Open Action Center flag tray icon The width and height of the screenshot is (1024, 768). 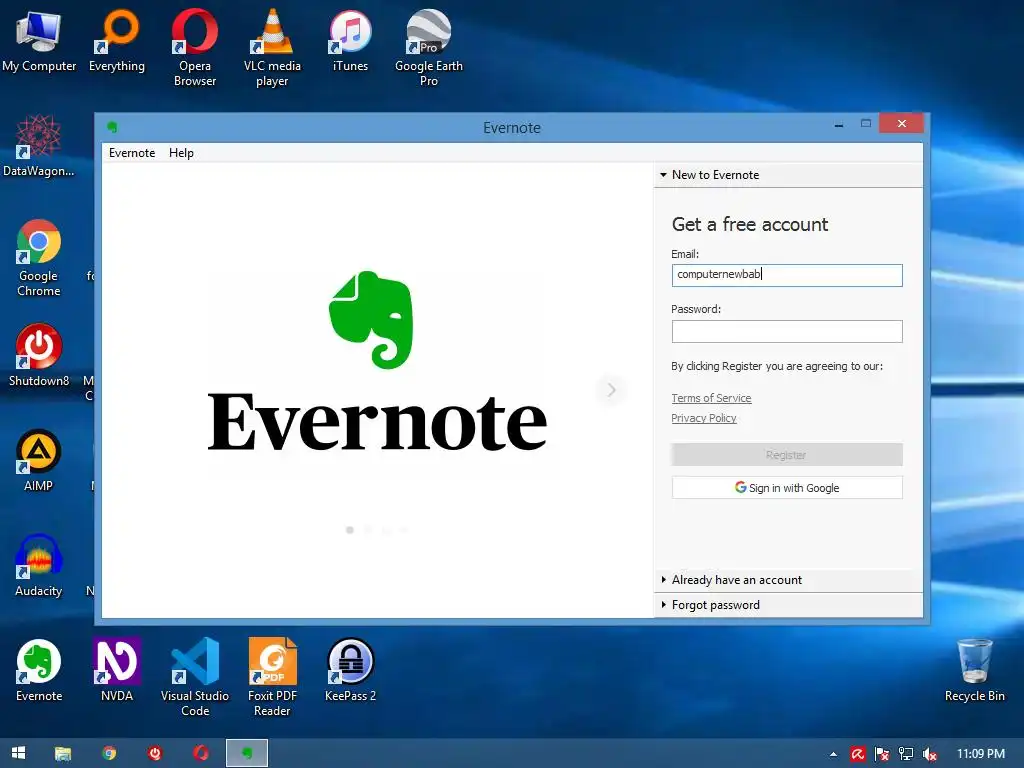coord(882,754)
